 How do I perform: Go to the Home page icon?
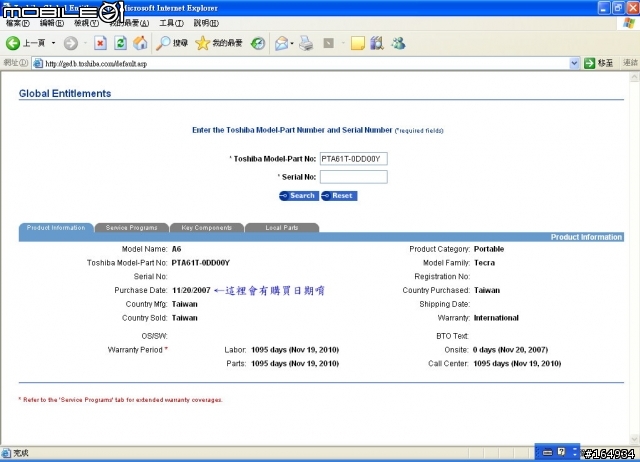(x=140, y=43)
